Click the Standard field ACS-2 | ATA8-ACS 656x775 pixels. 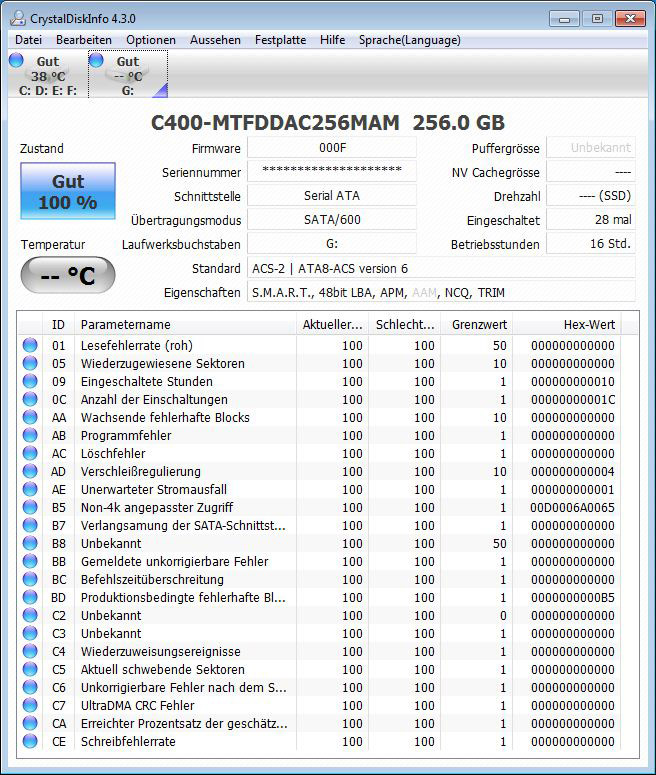(441, 268)
